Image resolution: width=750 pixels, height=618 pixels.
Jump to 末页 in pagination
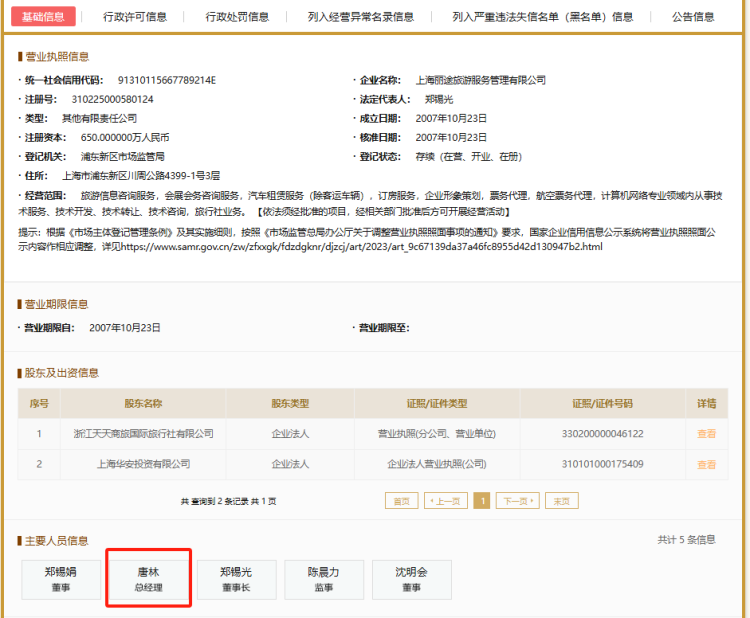pos(561,501)
